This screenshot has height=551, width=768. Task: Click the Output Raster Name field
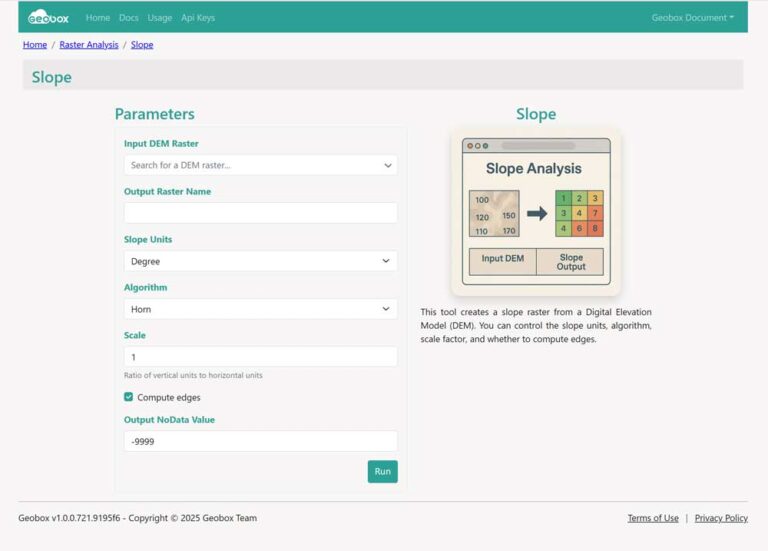(x=260, y=213)
